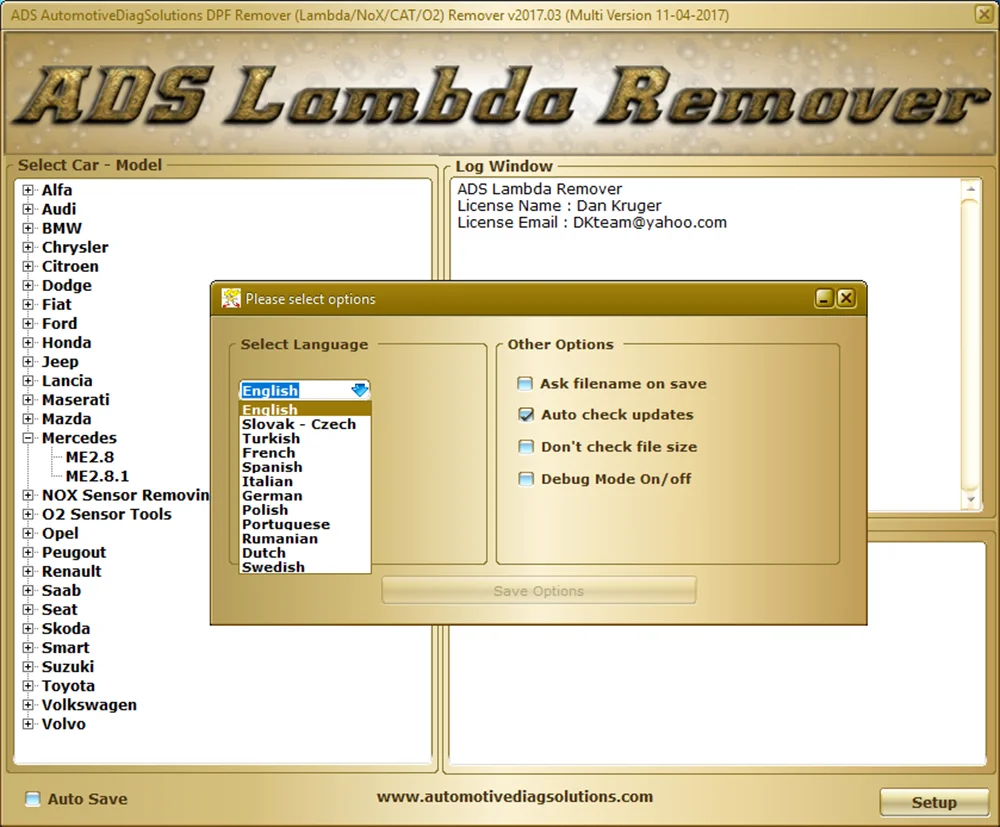Choose Italian language

305,481
